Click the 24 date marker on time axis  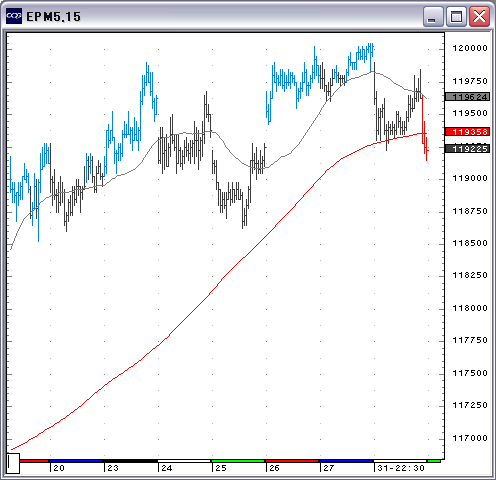167,468
